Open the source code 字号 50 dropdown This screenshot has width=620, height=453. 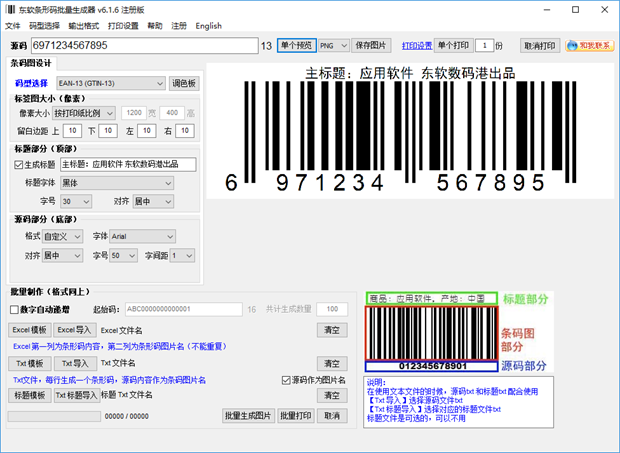click(x=123, y=256)
